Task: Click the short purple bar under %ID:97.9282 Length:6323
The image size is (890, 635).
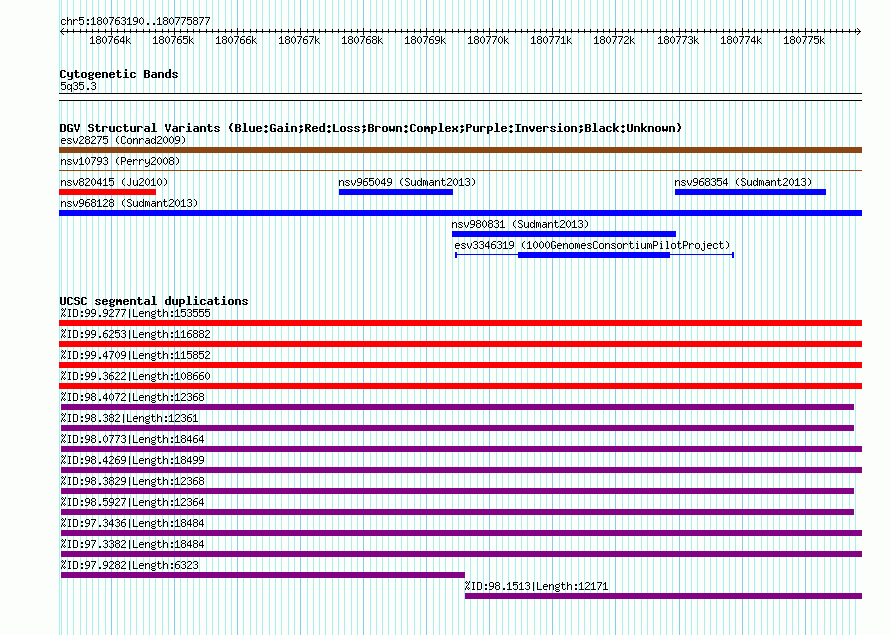Action: coord(263,575)
